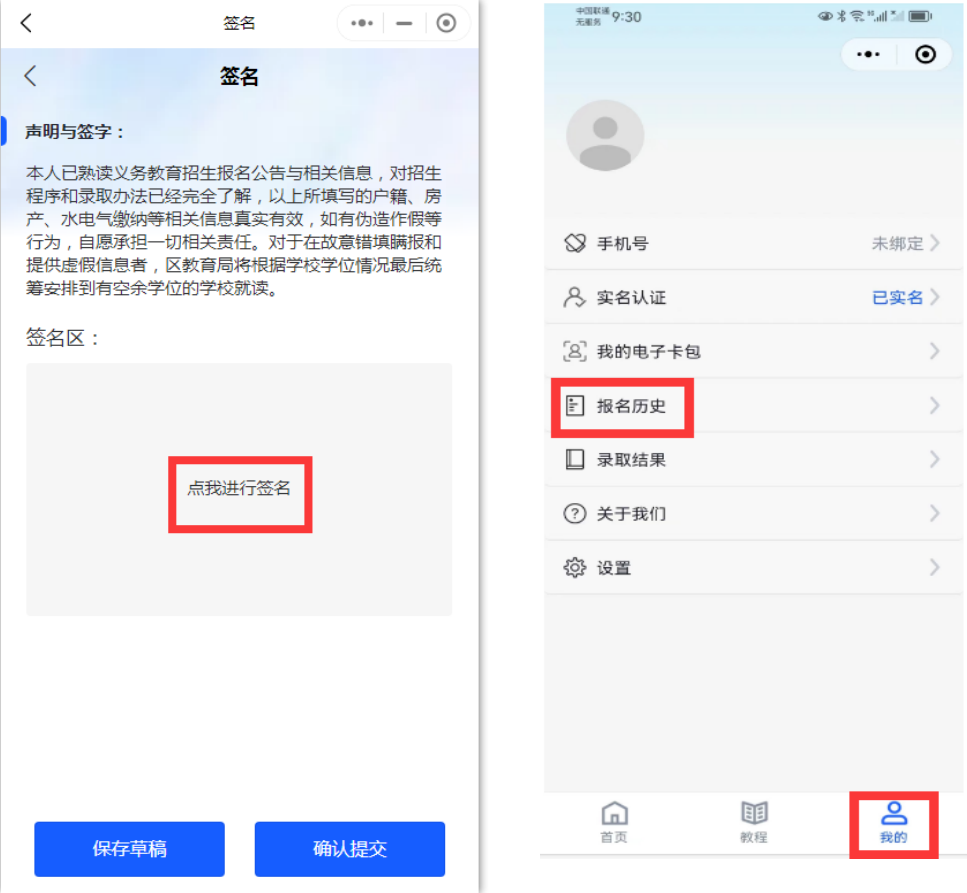Expand the 设置 row chevron
The height and width of the screenshot is (893, 967).
coord(935,567)
